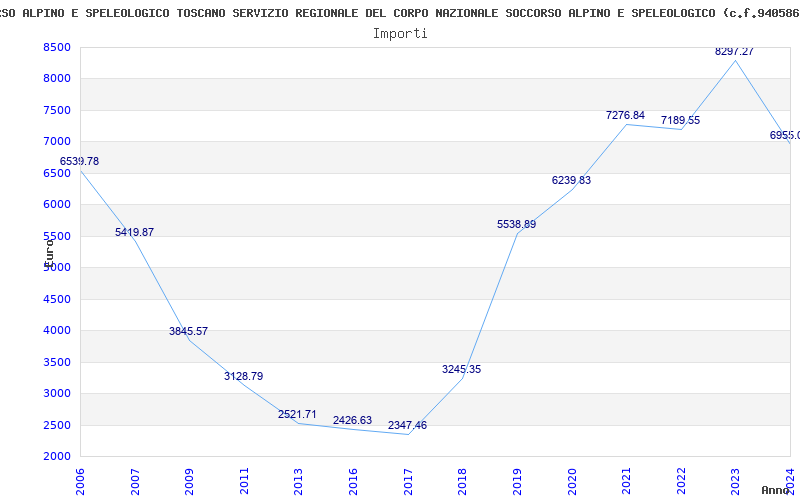Viewport: 800px width, 500px height.
Task: Select the 5419.87 data value label
Action: [134, 232]
